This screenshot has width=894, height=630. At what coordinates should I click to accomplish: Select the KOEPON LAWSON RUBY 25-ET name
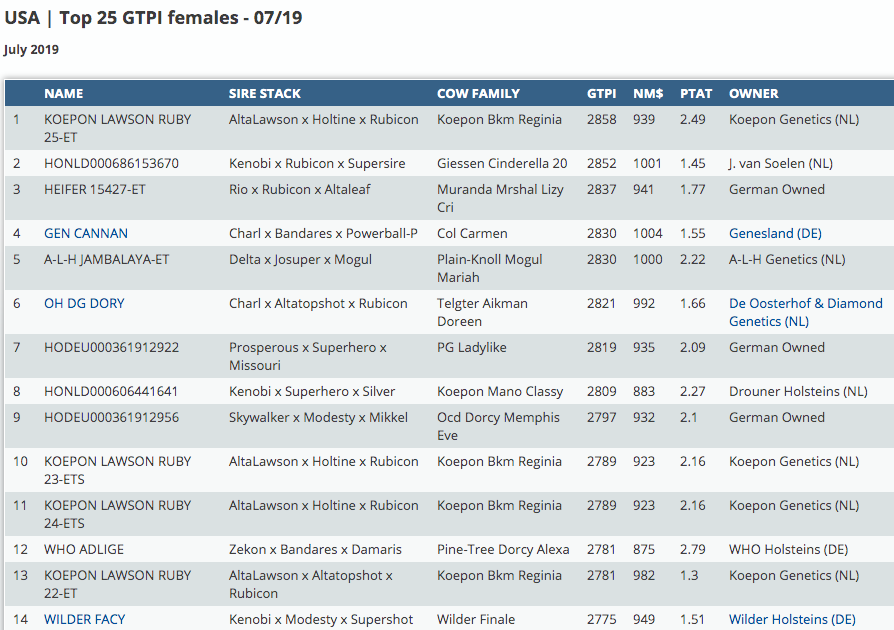(117, 128)
